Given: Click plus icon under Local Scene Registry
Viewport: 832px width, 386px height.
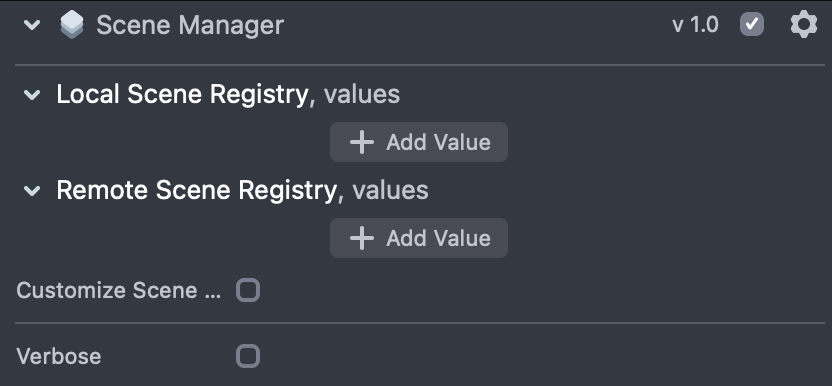Looking at the screenshot, I should coord(362,142).
